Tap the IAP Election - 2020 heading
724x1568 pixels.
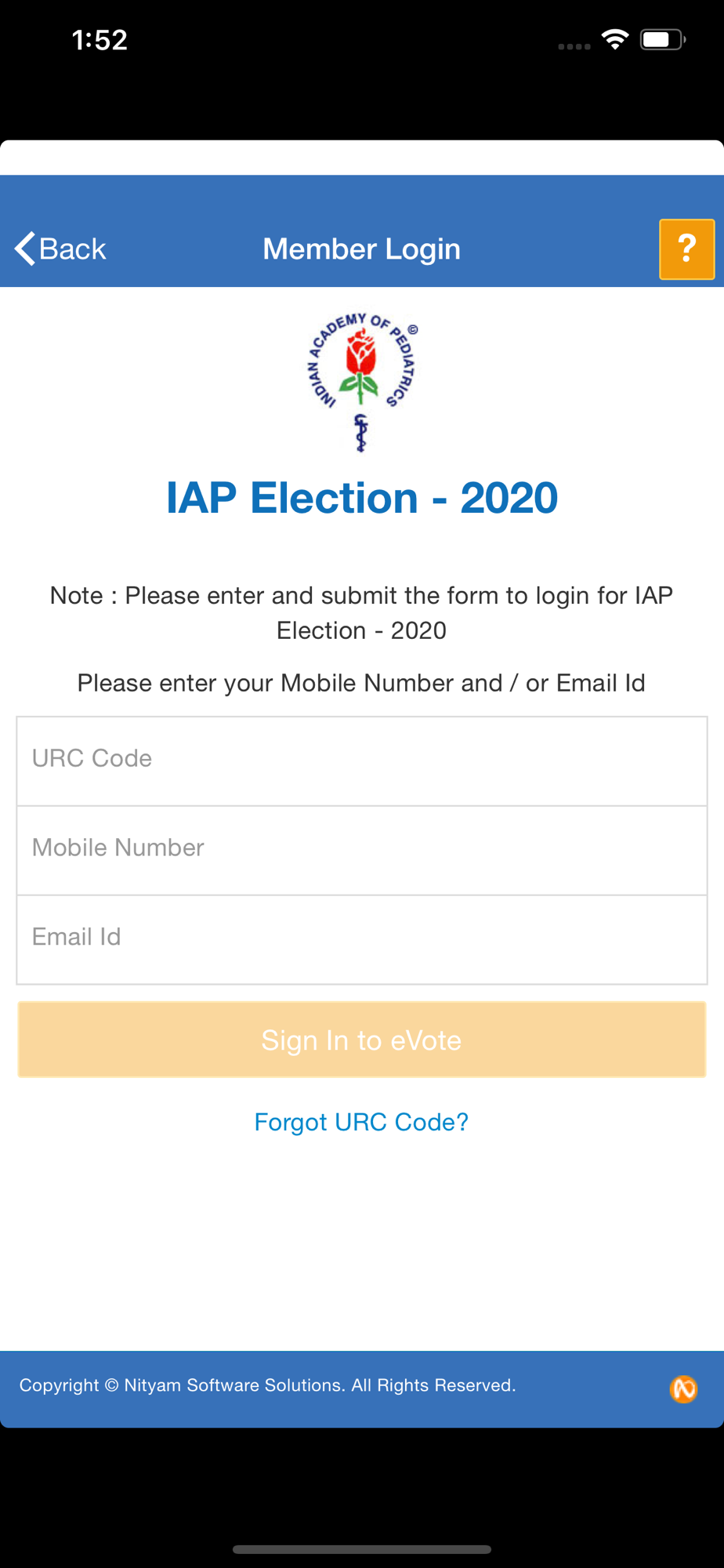click(x=362, y=498)
